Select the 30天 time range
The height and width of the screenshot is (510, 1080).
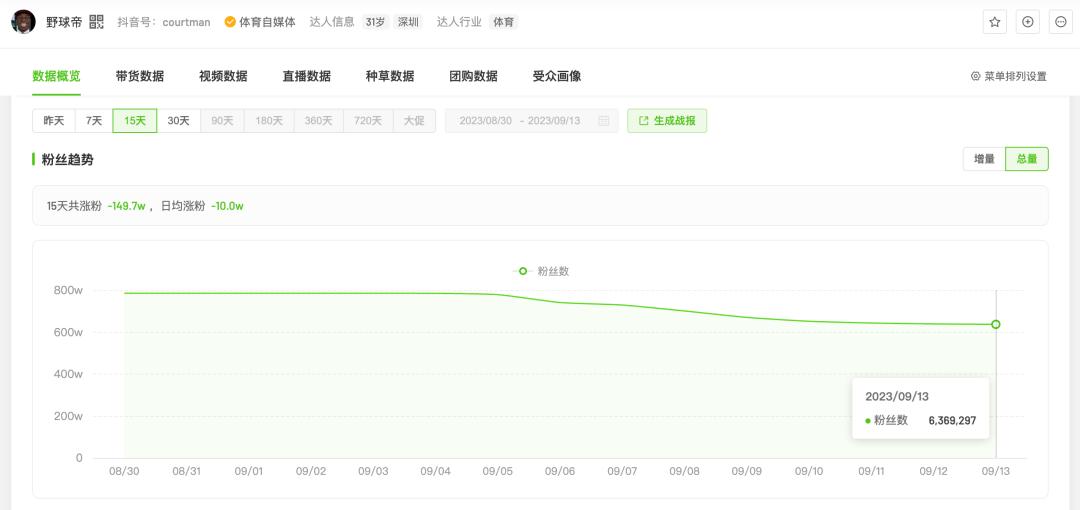[178, 121]
